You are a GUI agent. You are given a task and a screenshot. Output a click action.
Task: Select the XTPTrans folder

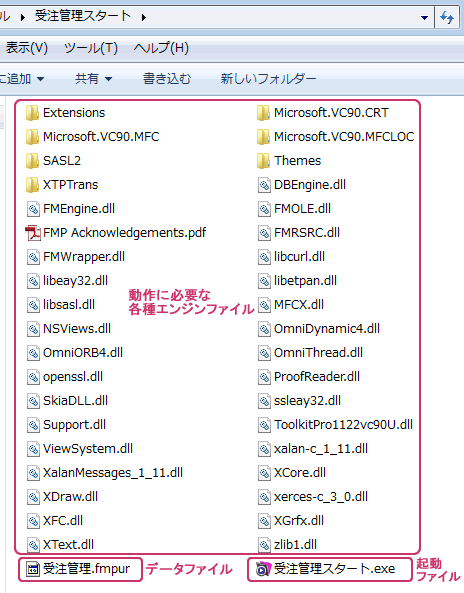63,185
